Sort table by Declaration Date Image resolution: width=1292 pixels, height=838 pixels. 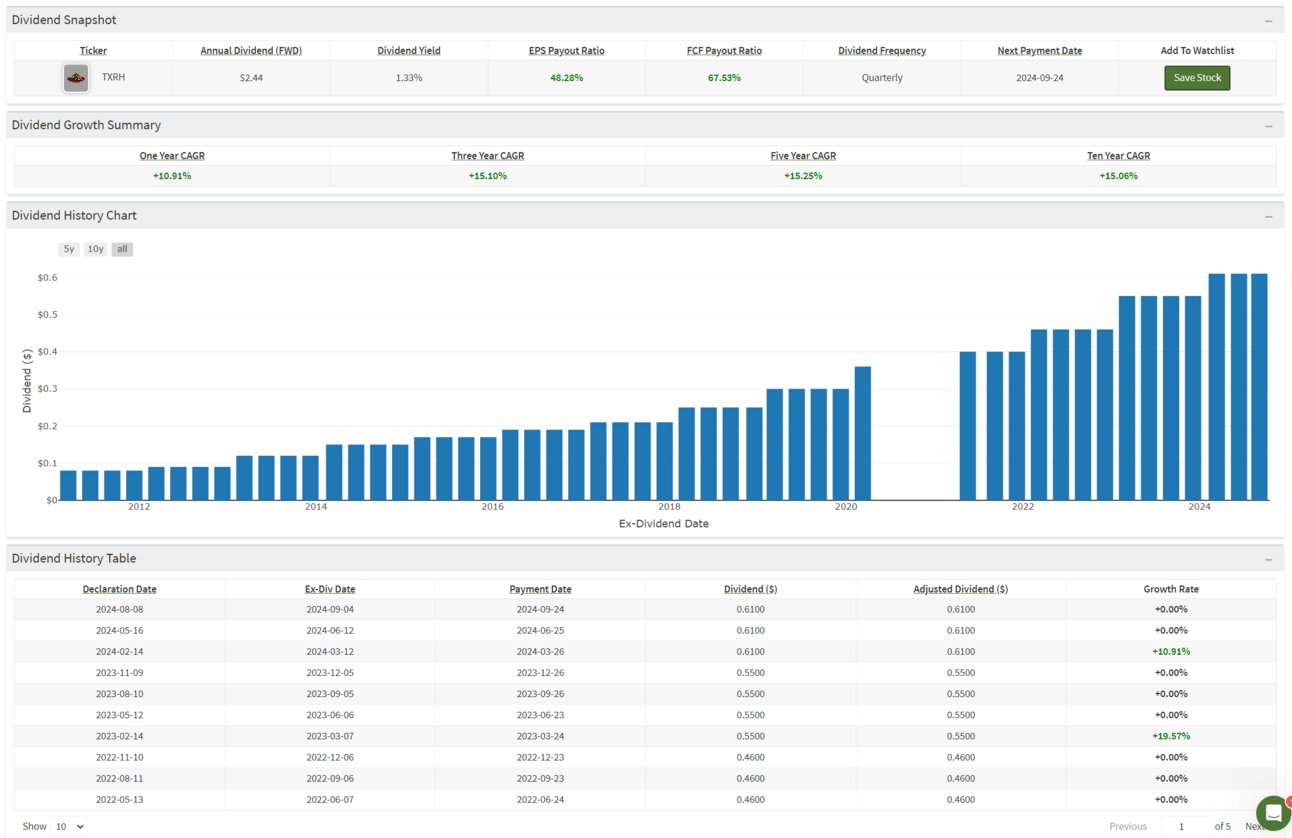(119, 589)
